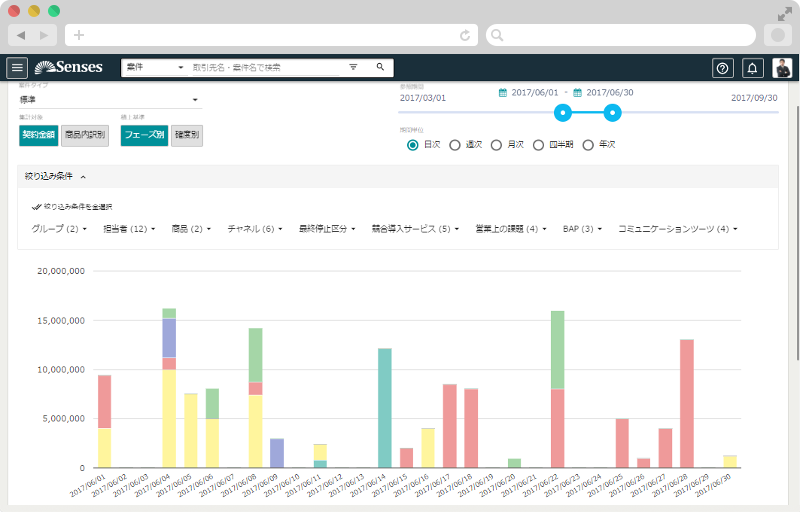Screen dimensions: 800x512
Task: Click calendar icon for end date 2017/06/30
Action: pyautogui.click(x=578, y=93)
